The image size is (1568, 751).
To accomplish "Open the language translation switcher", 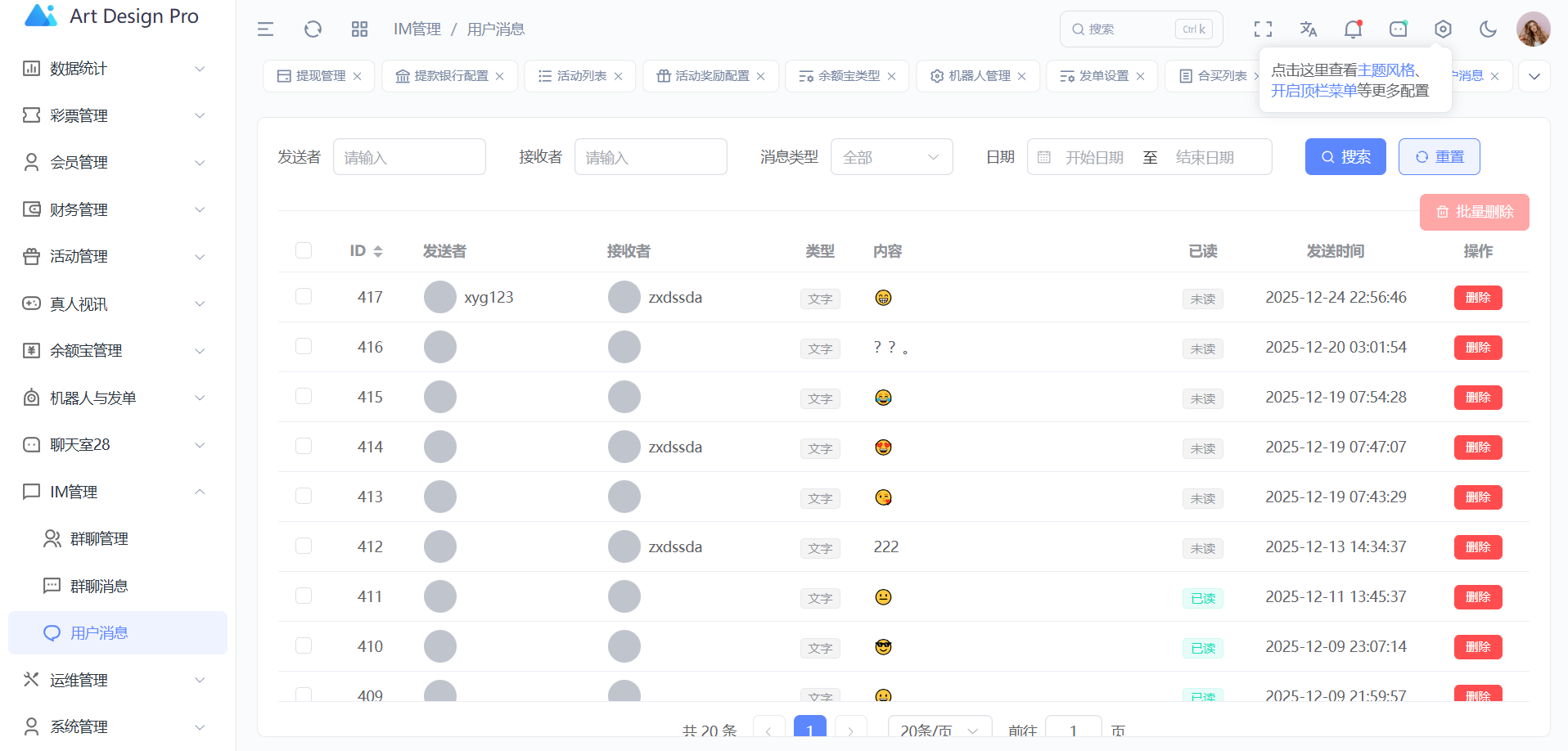I will coord(1308,29).
